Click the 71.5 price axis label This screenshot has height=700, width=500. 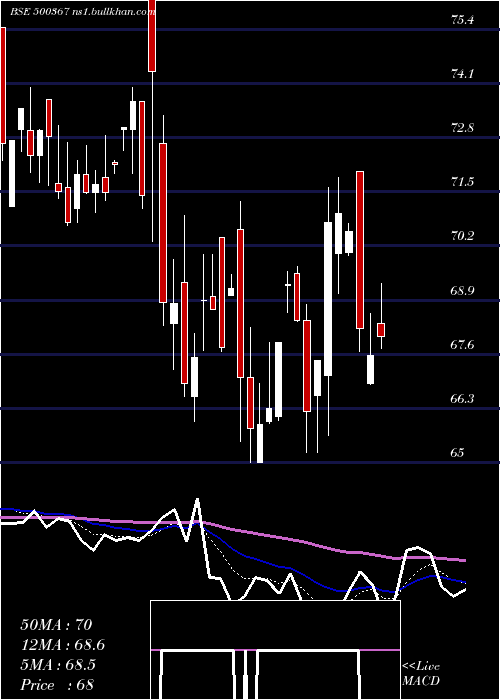[x=462, y=182]
